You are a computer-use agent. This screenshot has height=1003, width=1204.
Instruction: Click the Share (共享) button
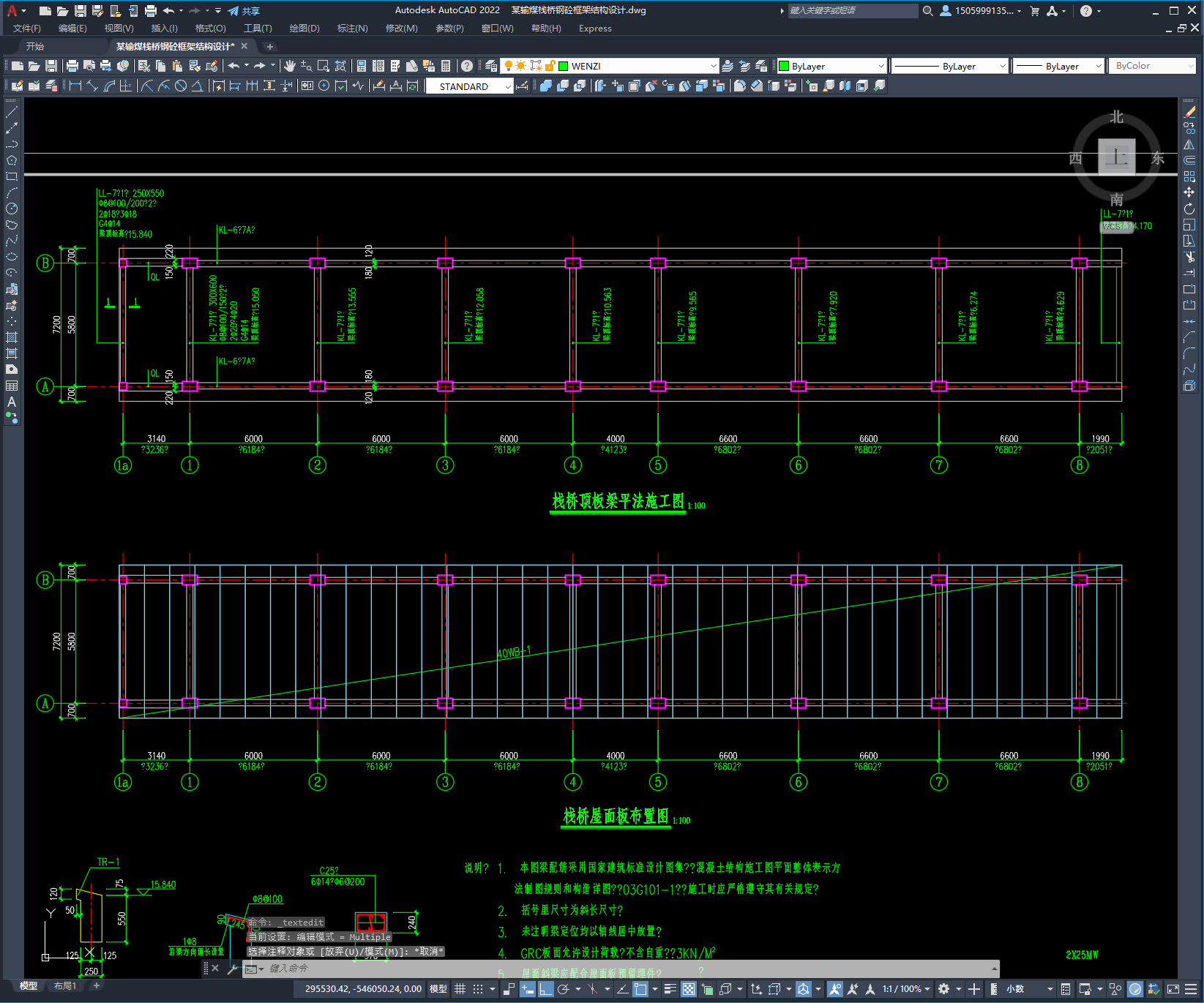click(244, 11)
